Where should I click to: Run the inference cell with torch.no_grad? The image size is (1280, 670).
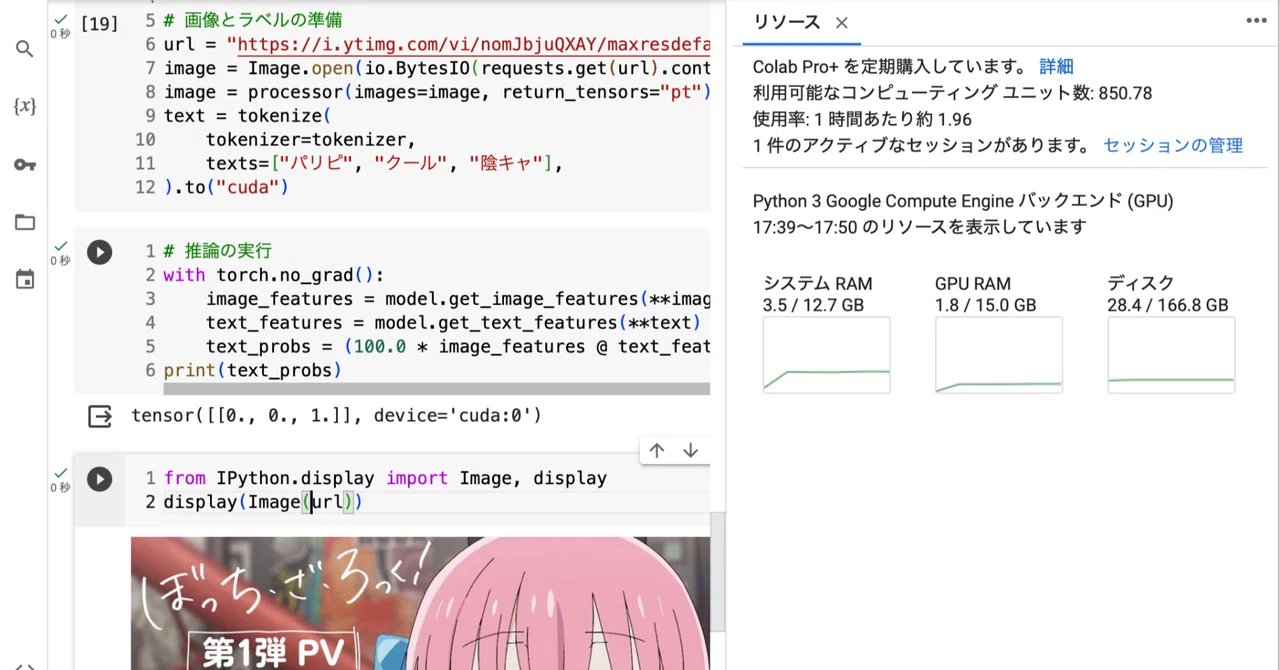pyautogui.click(x=99, y=252)
